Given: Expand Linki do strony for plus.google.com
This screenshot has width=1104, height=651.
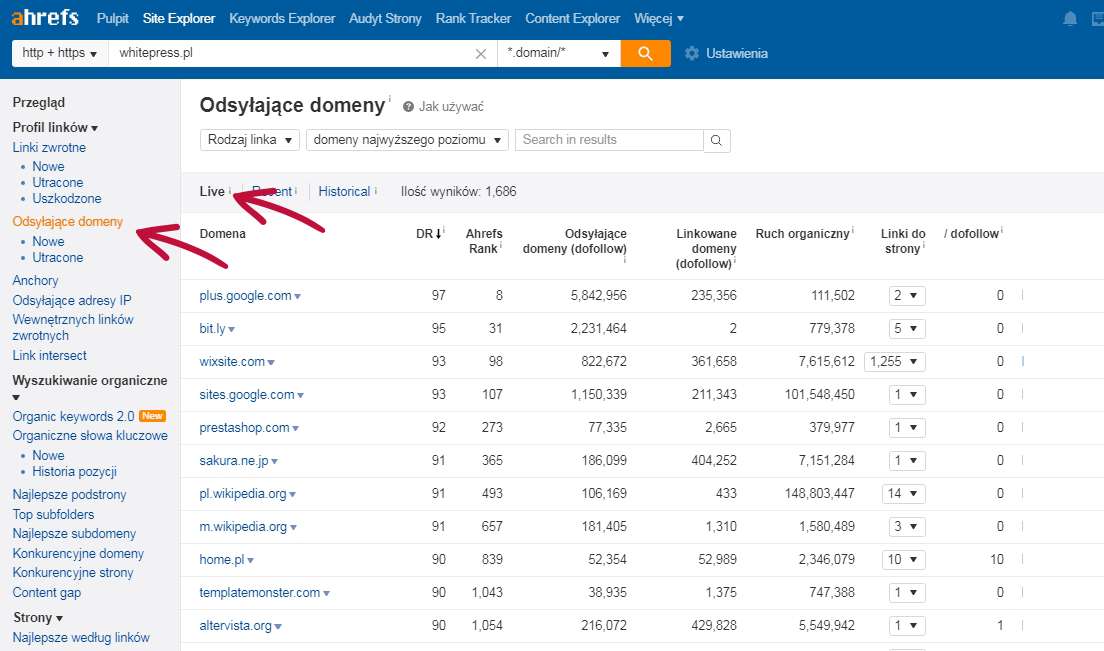Looking at the screenshot, I should pos(907,296).
